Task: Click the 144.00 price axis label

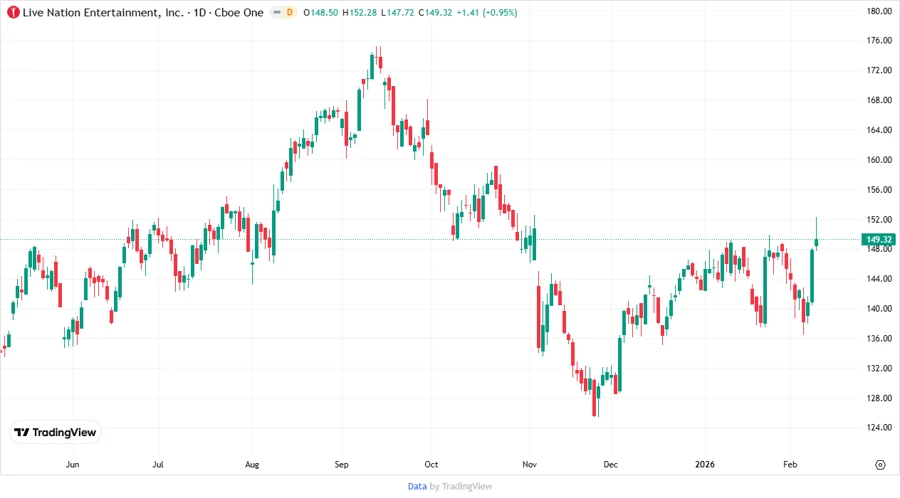Action: click(879, 279)
